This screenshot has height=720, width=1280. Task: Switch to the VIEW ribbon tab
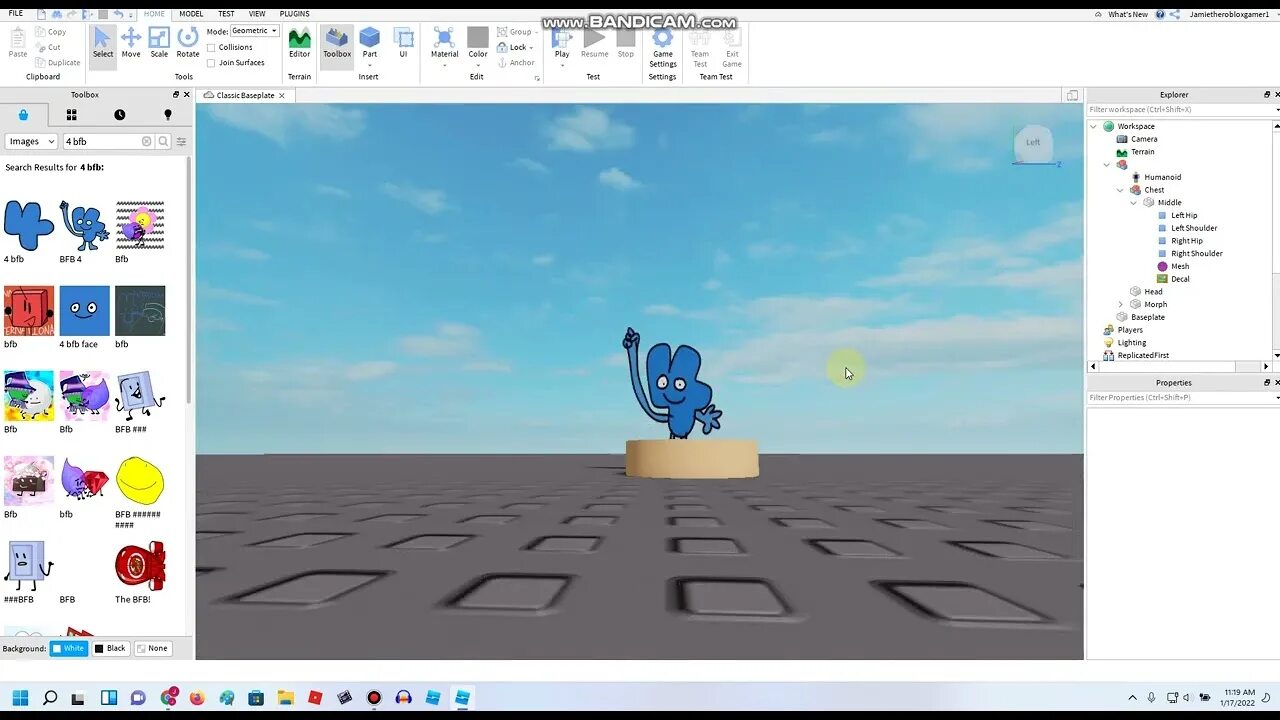tap(258, 14)
